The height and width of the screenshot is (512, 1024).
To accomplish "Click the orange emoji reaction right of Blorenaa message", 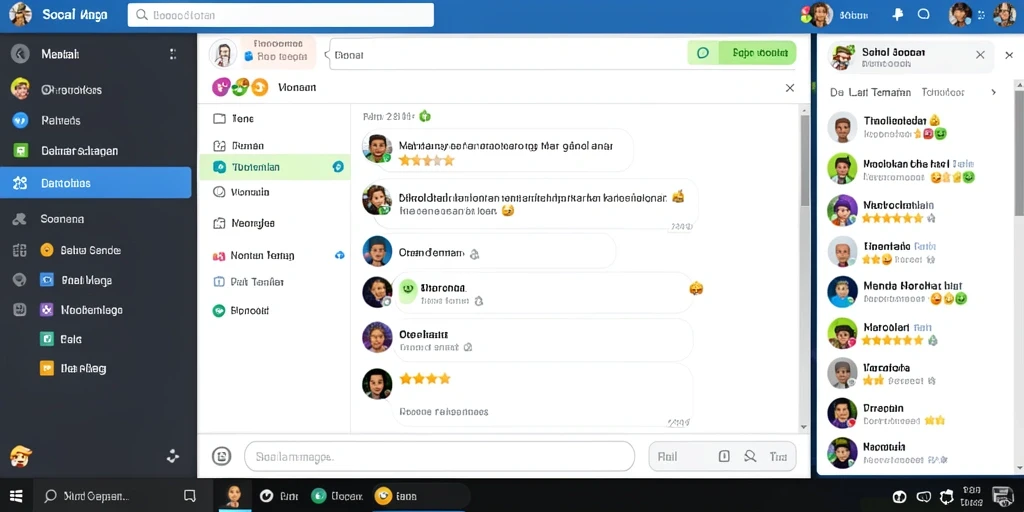I will click(696, 288).
